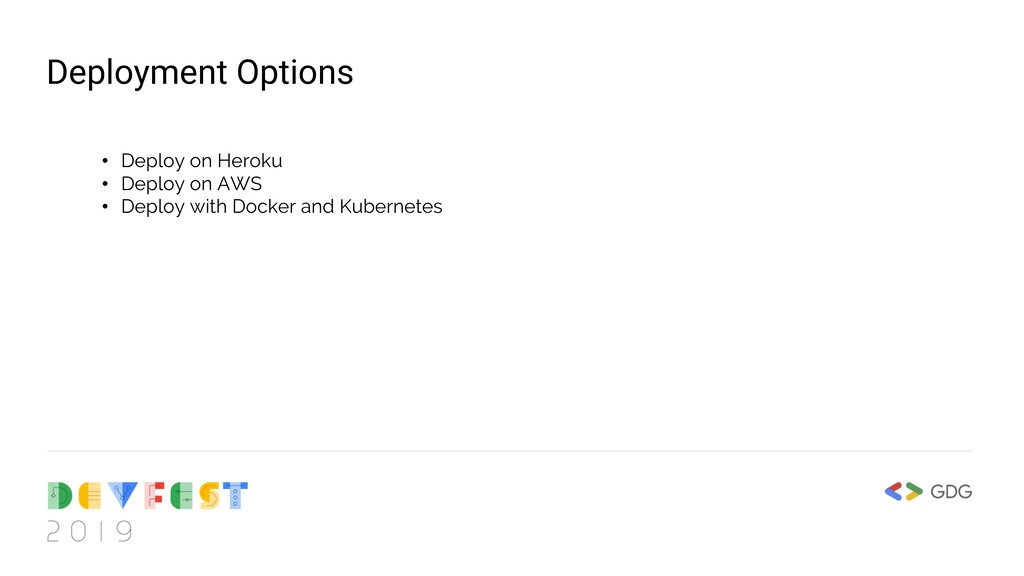Click the horizontal divider line above the footer
Viewport: 1024px width, 576px height.
click(510, 451)
